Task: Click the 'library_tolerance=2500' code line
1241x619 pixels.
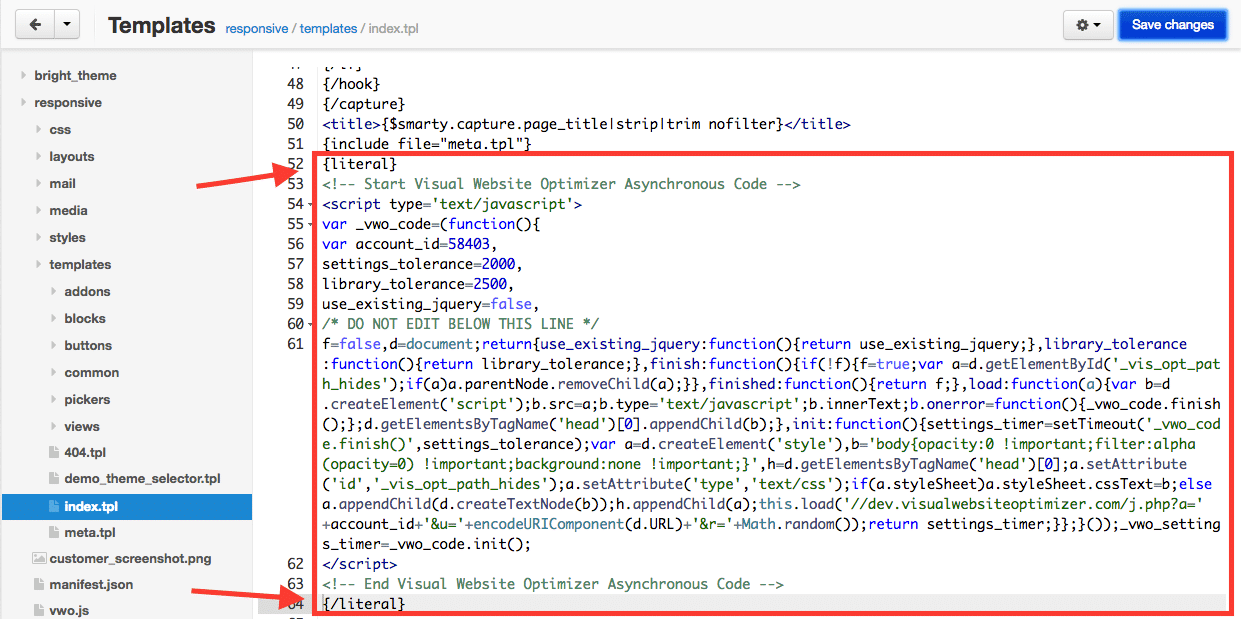Action: tap(418, 284)
